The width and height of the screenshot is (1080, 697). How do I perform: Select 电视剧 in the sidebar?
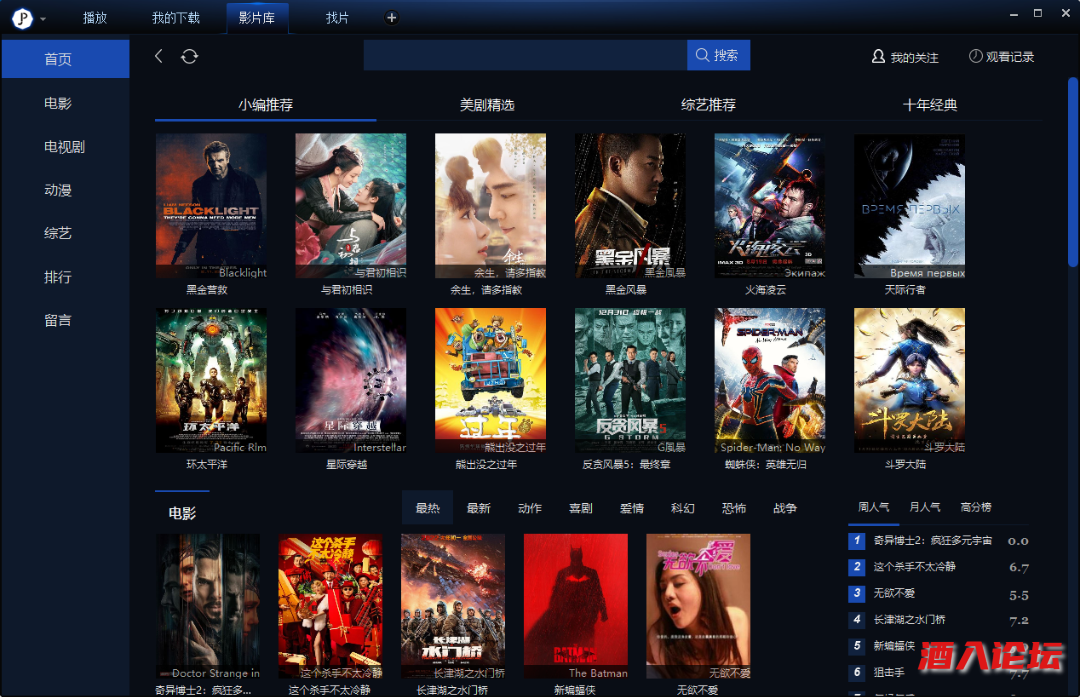(64, 147)
